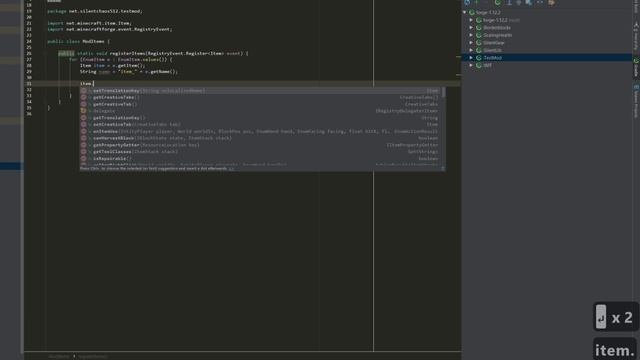Click 'public class ModItems' declaration line
Viewport: 640px width, 360px height.
(78, 41)
